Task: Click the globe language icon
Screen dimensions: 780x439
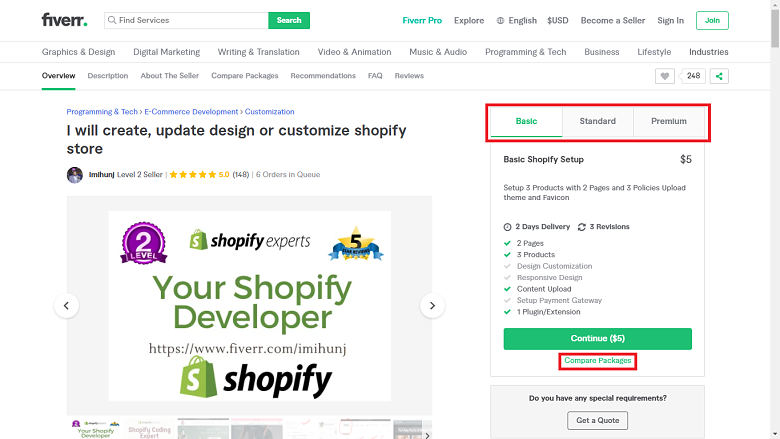Action: pos(500,20)
